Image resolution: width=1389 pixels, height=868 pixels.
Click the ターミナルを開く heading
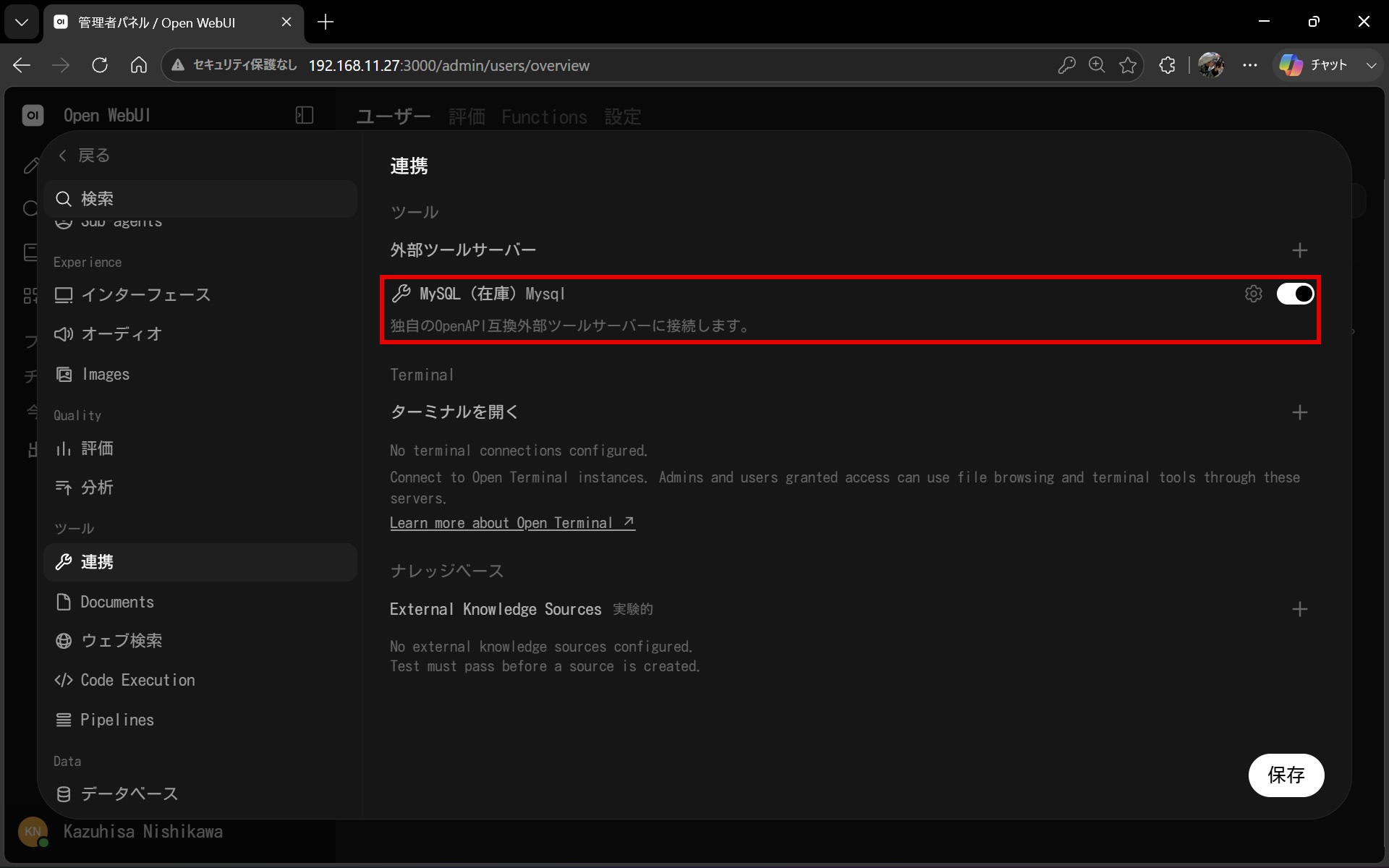pyautogui.click(x=454, y=412)
